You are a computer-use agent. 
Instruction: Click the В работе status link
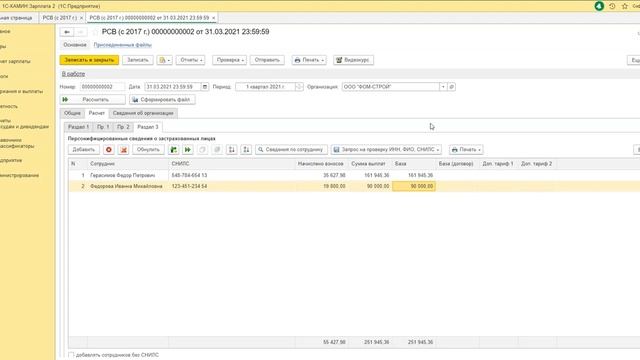coord(73,74)
